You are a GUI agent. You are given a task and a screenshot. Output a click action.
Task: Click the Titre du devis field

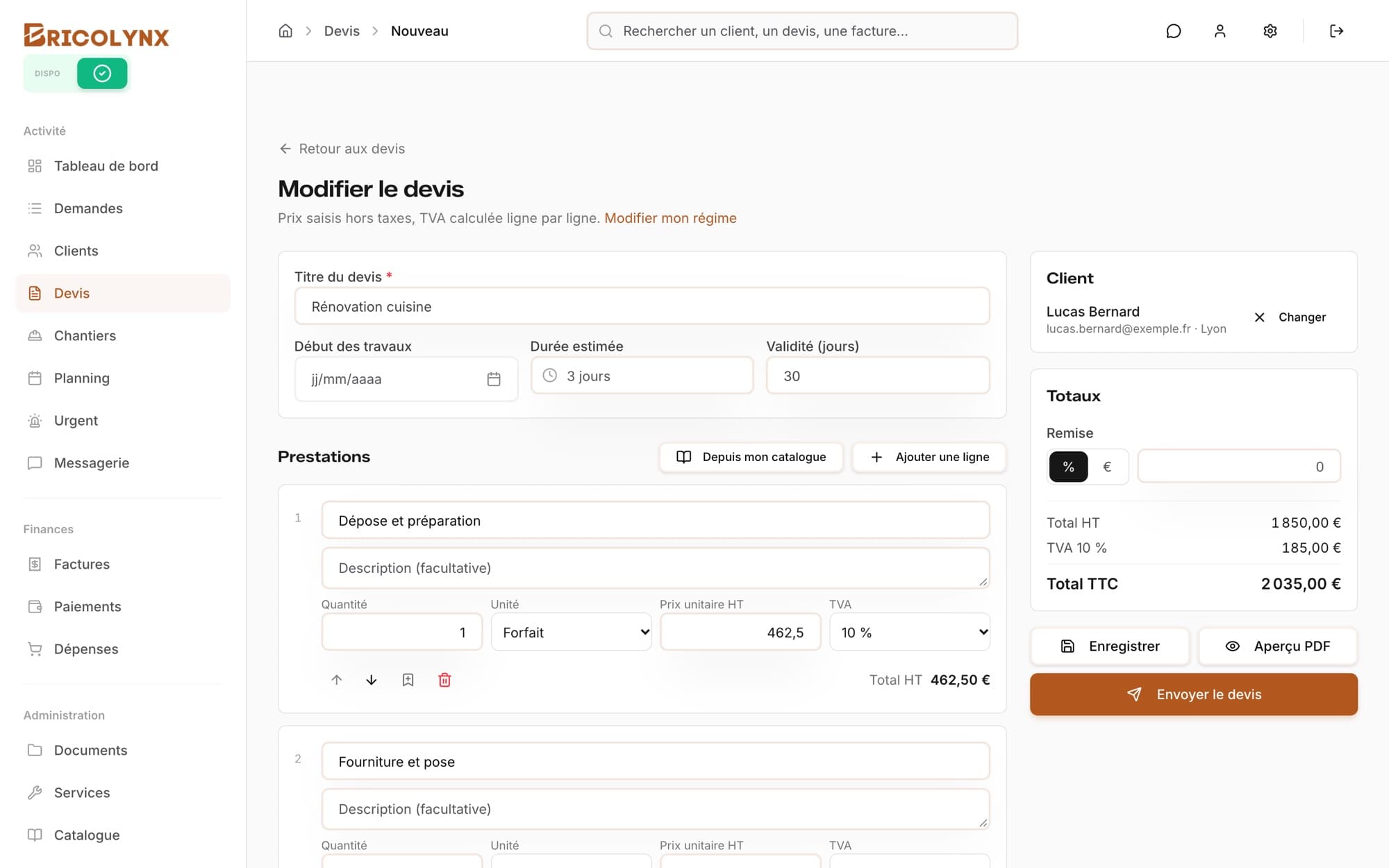pyautogui.click(x=642, y=306)
